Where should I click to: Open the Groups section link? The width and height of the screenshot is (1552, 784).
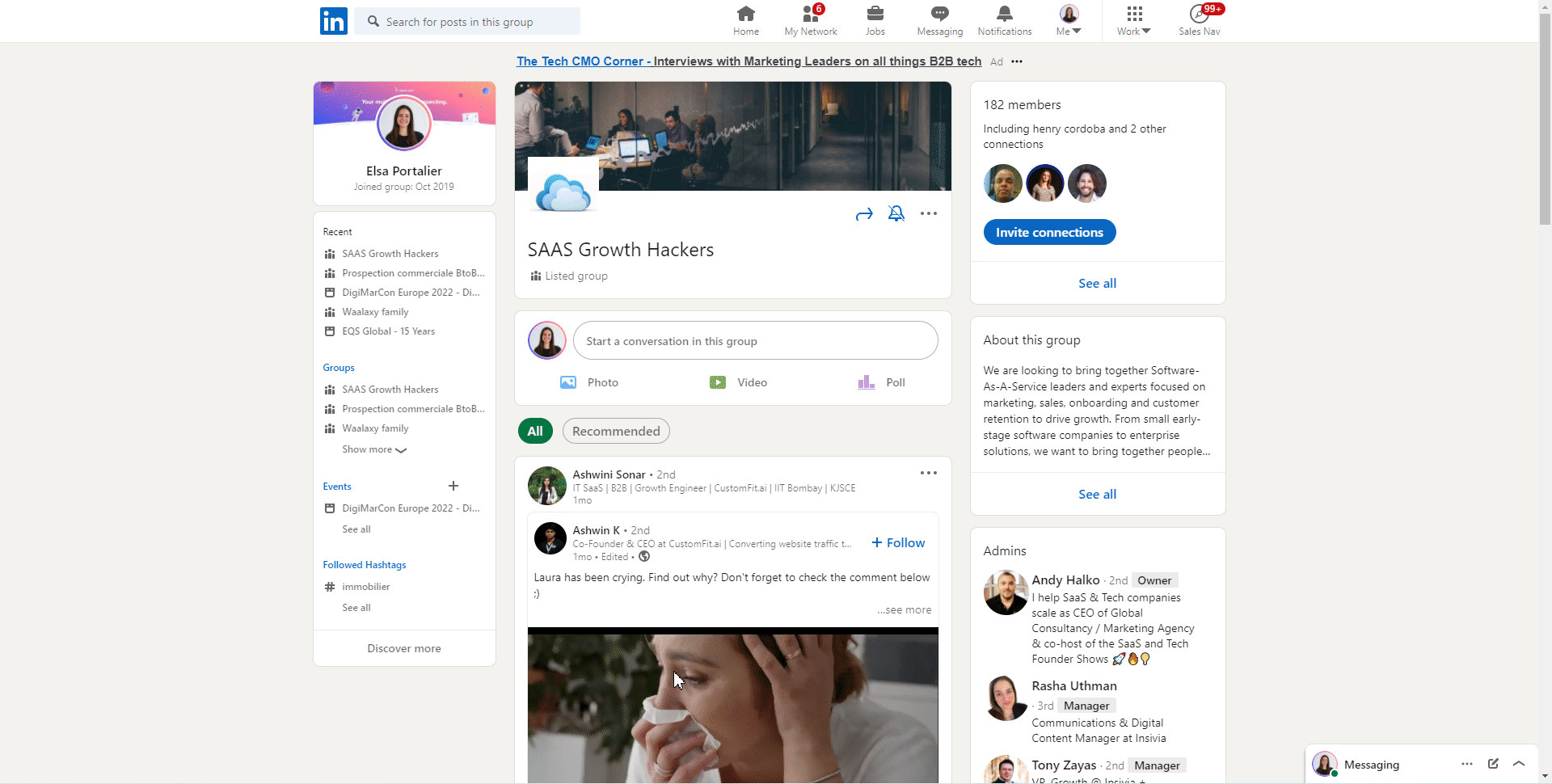click(x=339, y=368)
